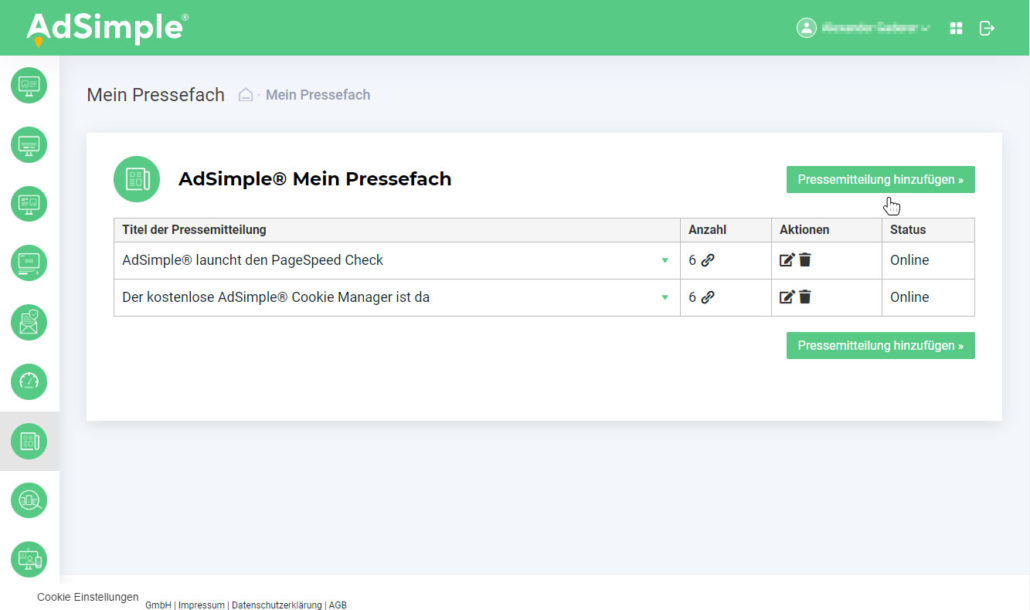Viewport: 1030px width, 610px height.
Task: Expand the Cookie Manager row arrow
Action: (665, 297)
